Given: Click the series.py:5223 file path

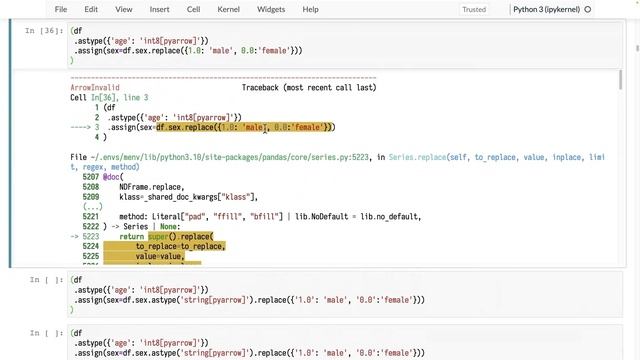Looking at the screenshot, I should click(x=229, y=157).
